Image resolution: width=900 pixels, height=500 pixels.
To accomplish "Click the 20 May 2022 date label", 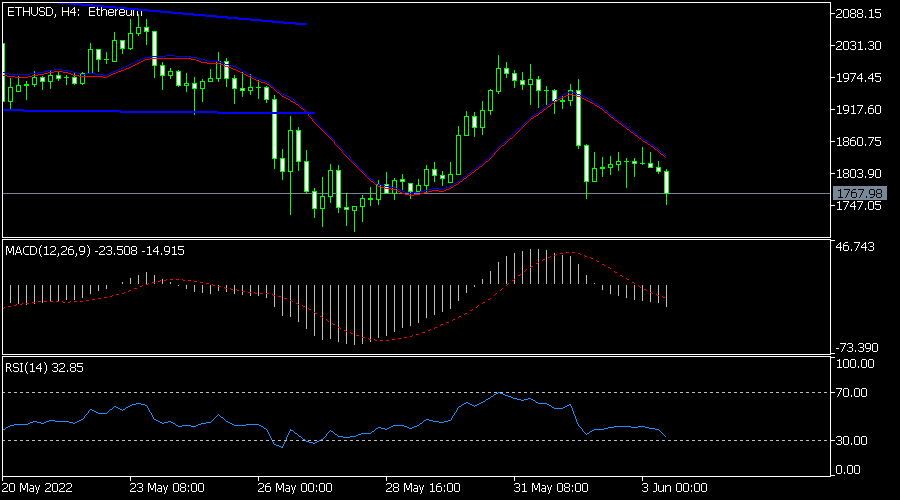I will pyautogui.click(x=37, y=488).
